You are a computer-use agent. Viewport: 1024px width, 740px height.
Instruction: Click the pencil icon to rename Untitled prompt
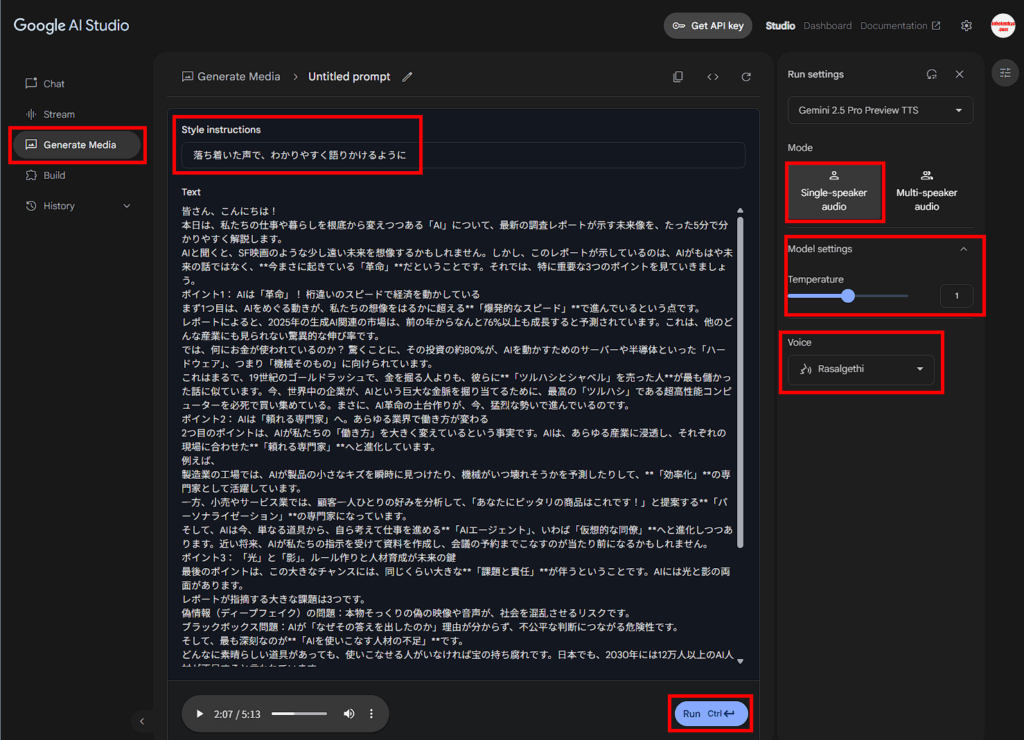pos(407,77)
